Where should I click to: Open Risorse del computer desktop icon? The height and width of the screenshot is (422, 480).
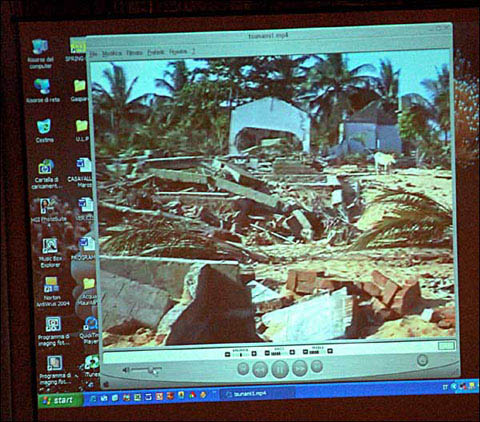coord(40,54)
